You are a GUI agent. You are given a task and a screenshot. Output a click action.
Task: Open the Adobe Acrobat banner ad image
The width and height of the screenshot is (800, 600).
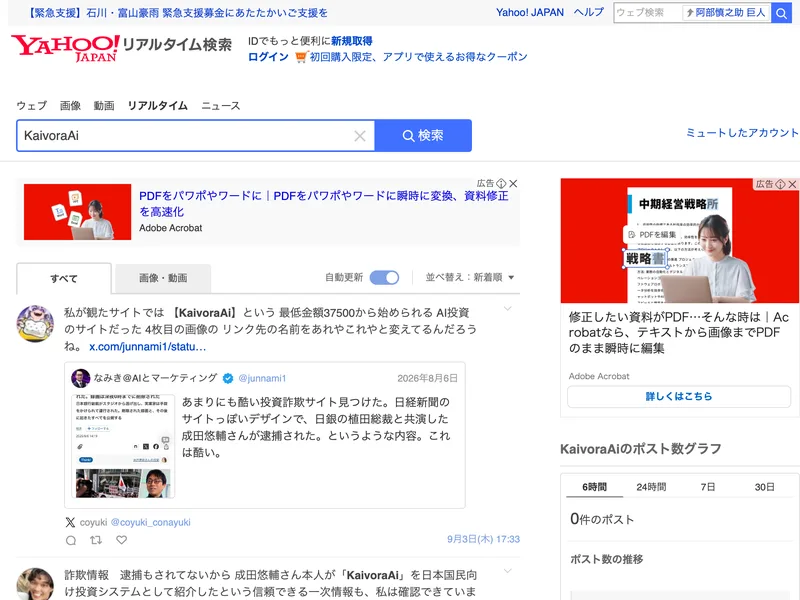(x=78, y=212)
